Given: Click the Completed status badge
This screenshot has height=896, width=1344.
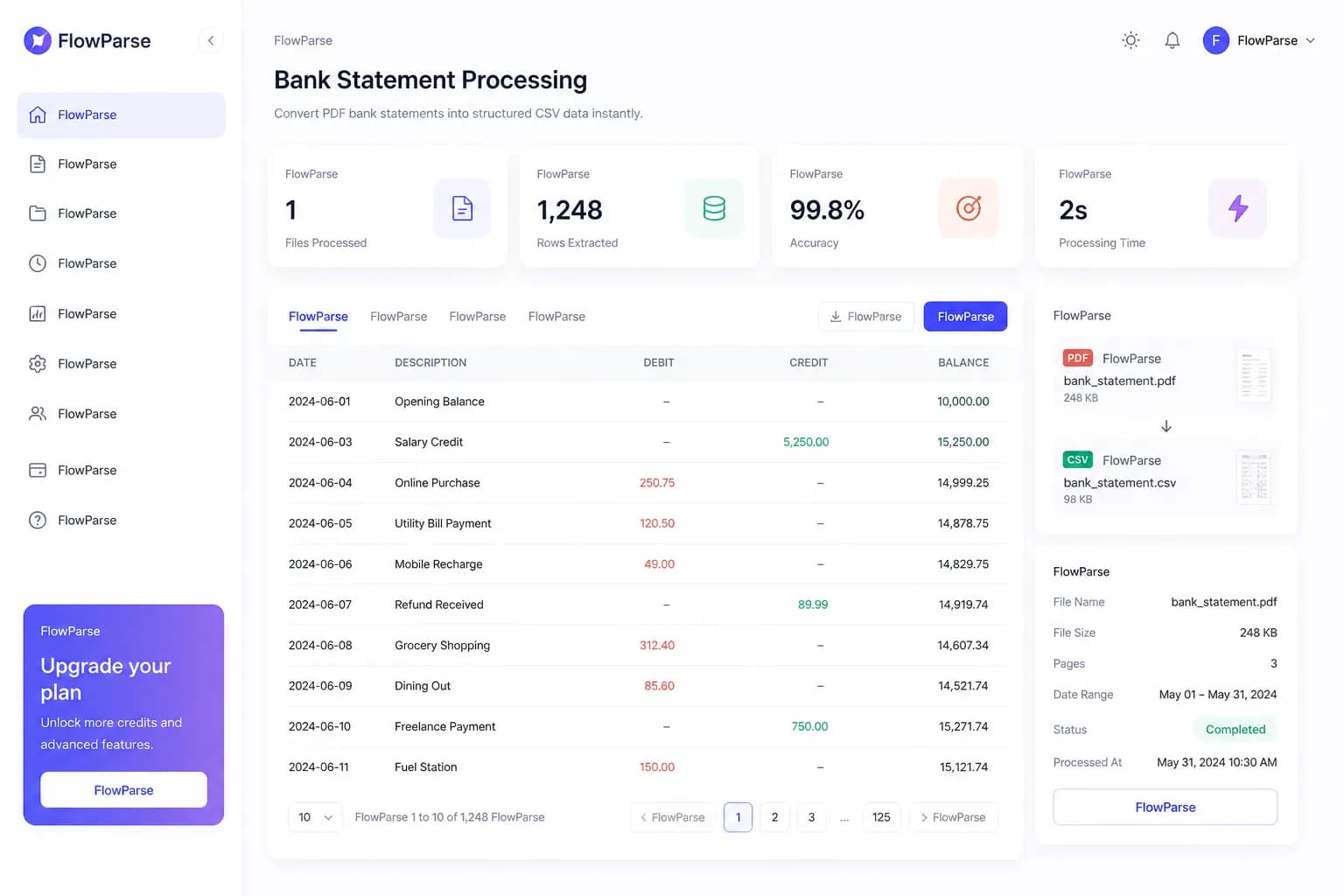Looking at the screenshot, I should [1235, 729].
